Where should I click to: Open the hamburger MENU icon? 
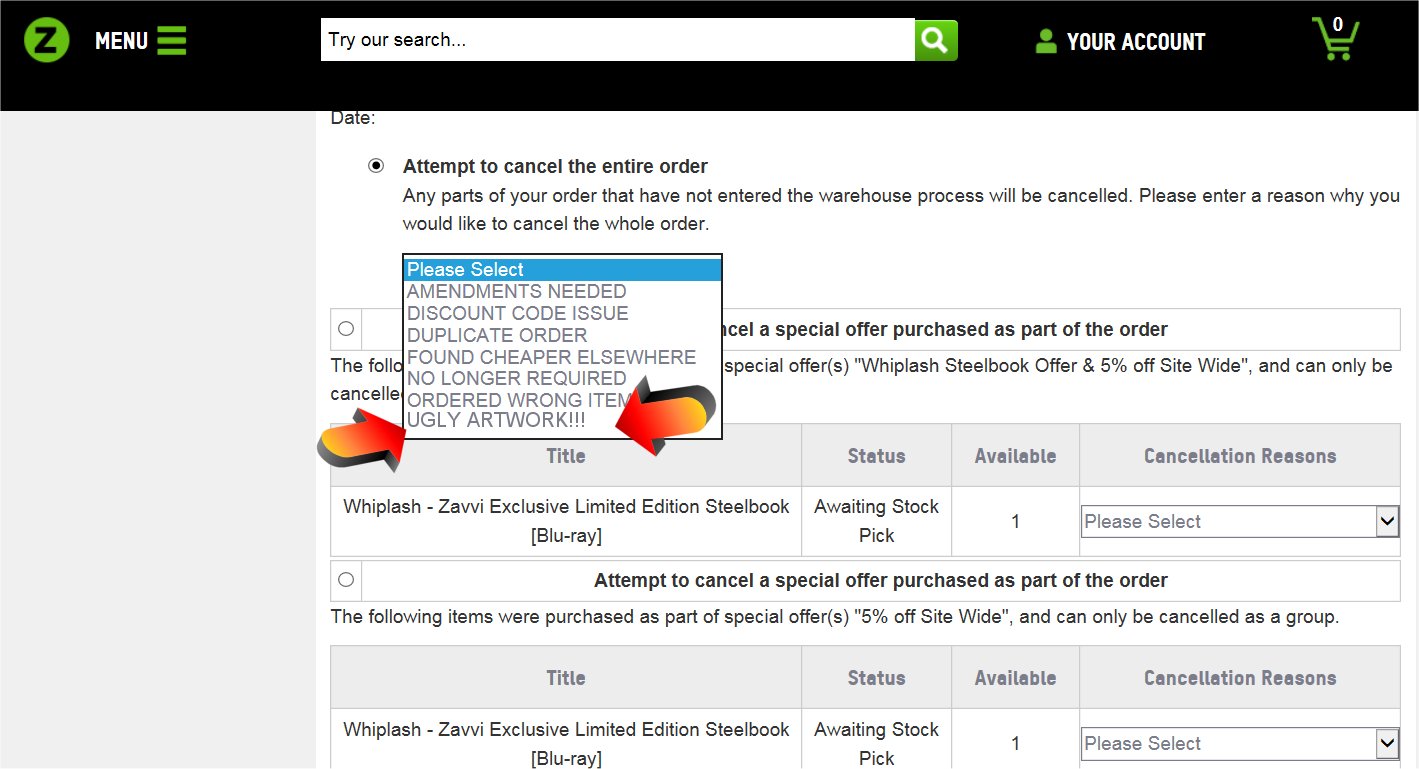point(172,40)
